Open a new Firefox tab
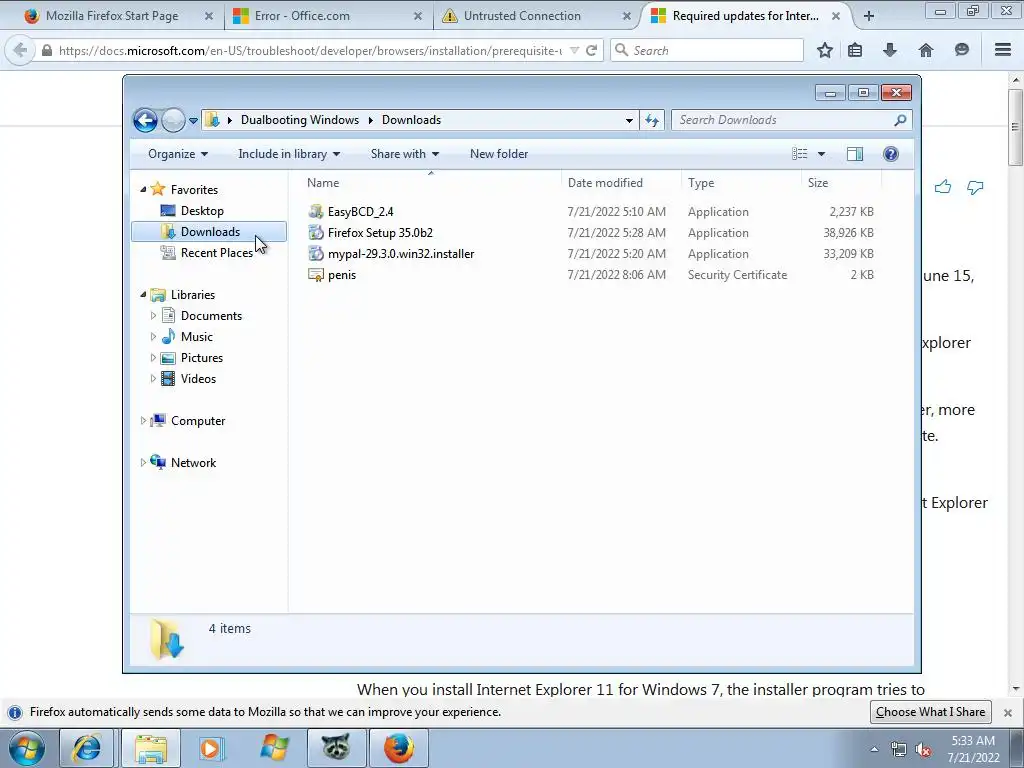Viewport: 1024px width, 768px height. pos(869,16)
